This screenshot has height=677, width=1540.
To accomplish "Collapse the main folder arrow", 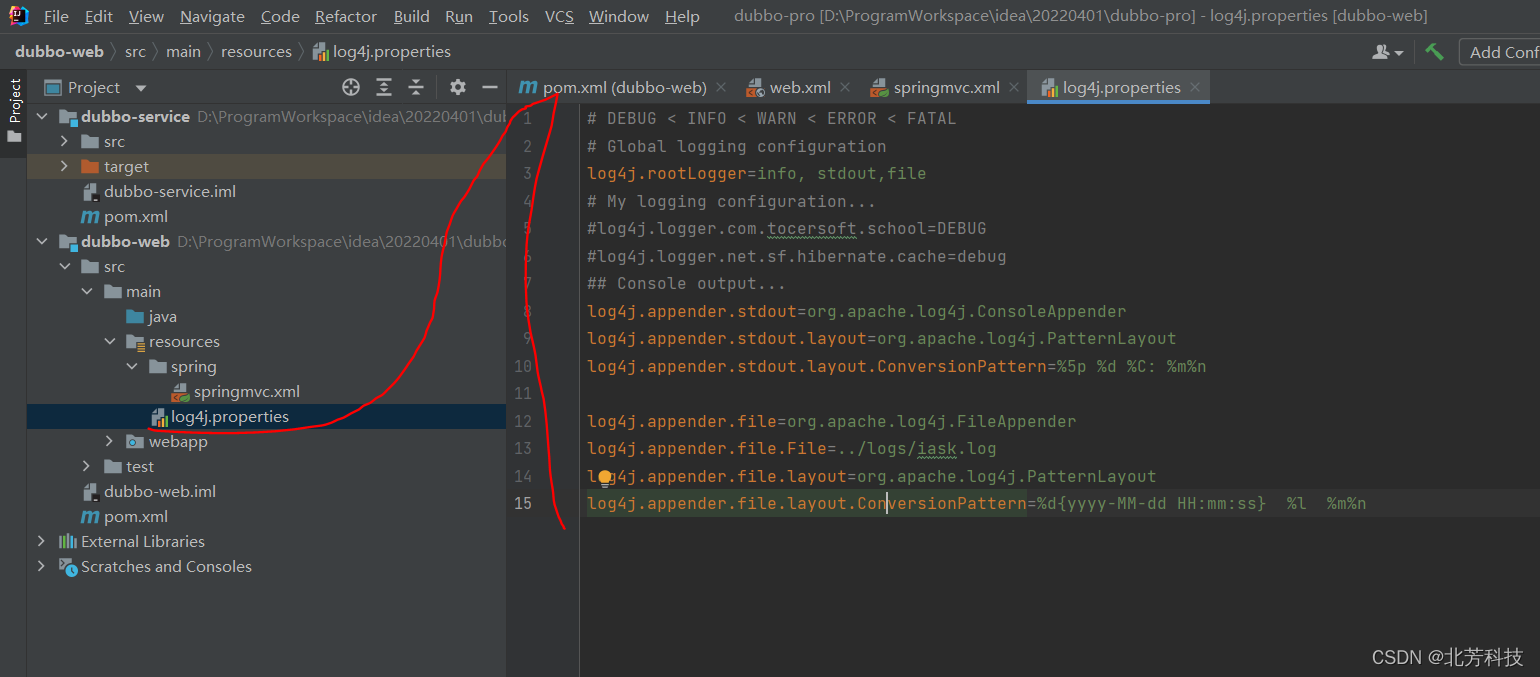I will pyautogui.click(x=87, y=291).
